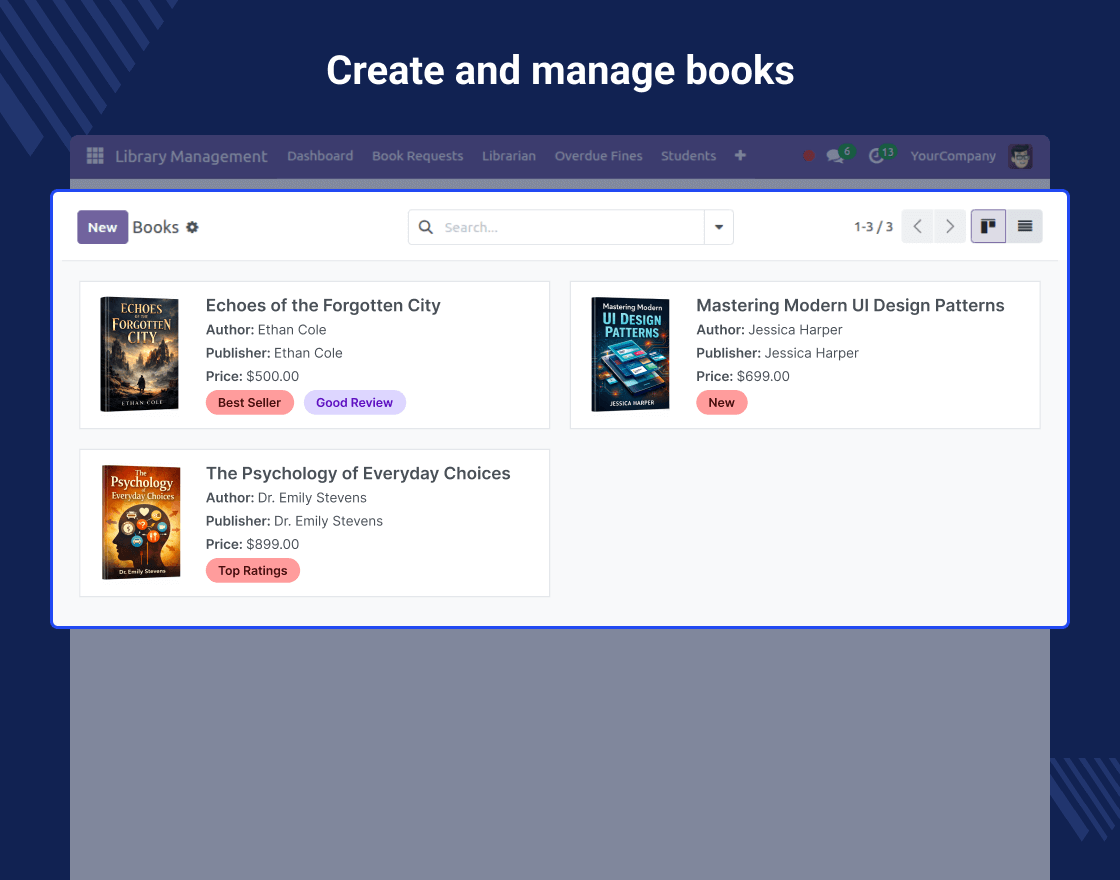Click the Price: $699.00 value
1120x880 pixels.
coord(763,376)
